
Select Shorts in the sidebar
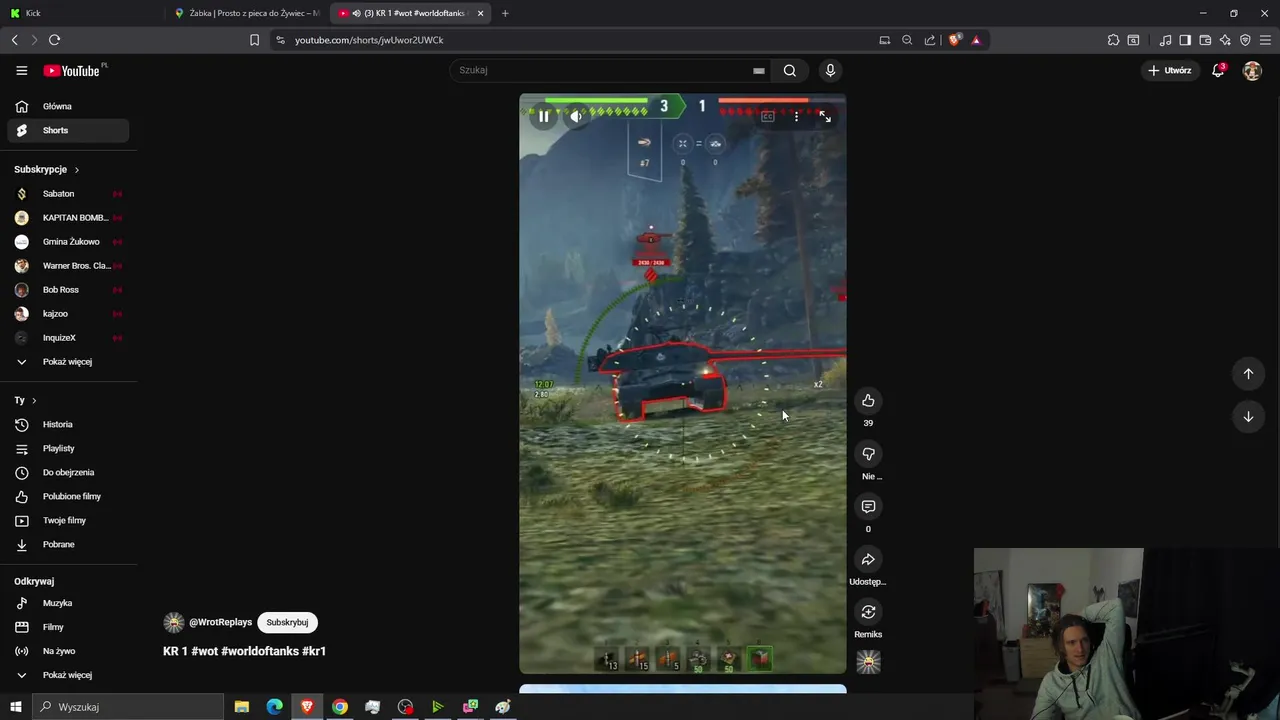click(67, 130)
